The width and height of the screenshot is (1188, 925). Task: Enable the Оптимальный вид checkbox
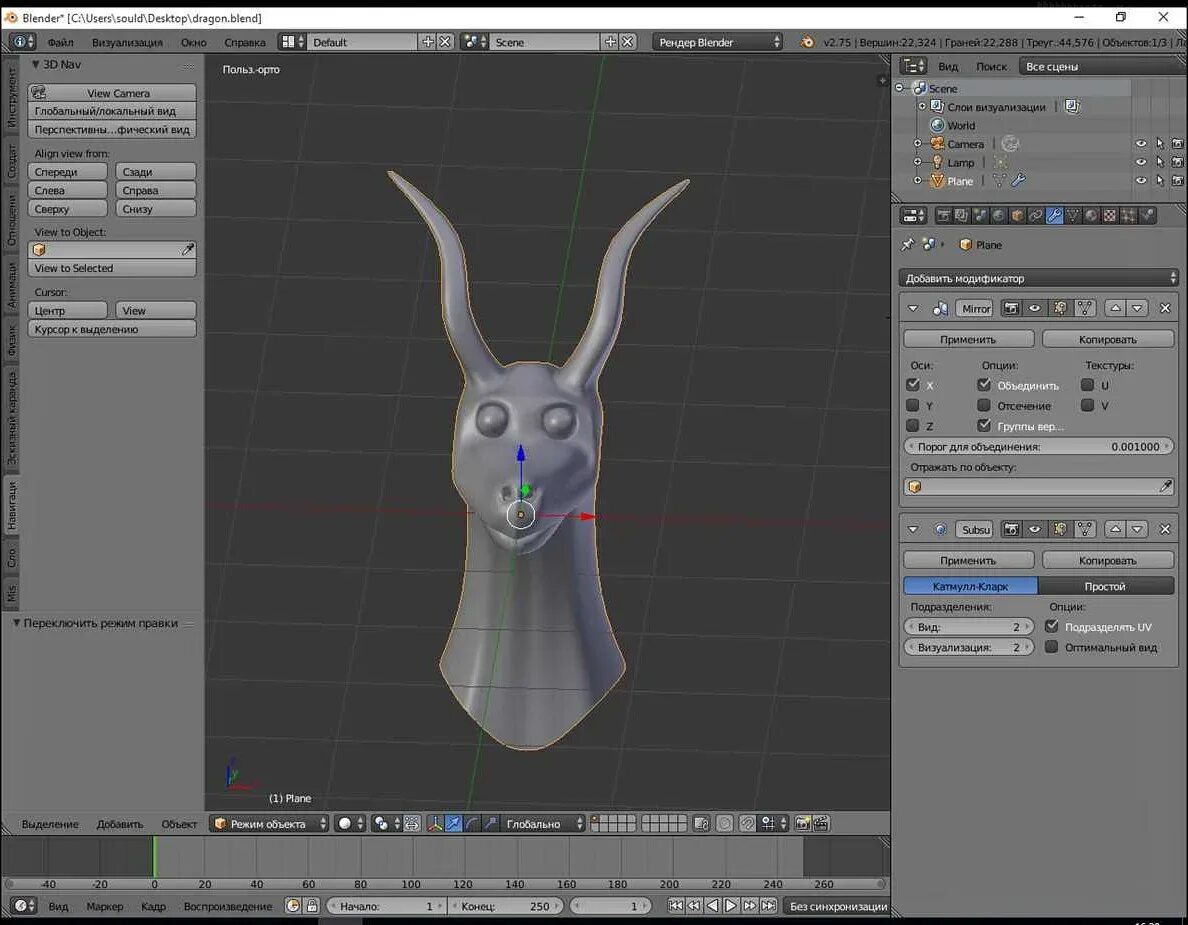point(1051,647)
